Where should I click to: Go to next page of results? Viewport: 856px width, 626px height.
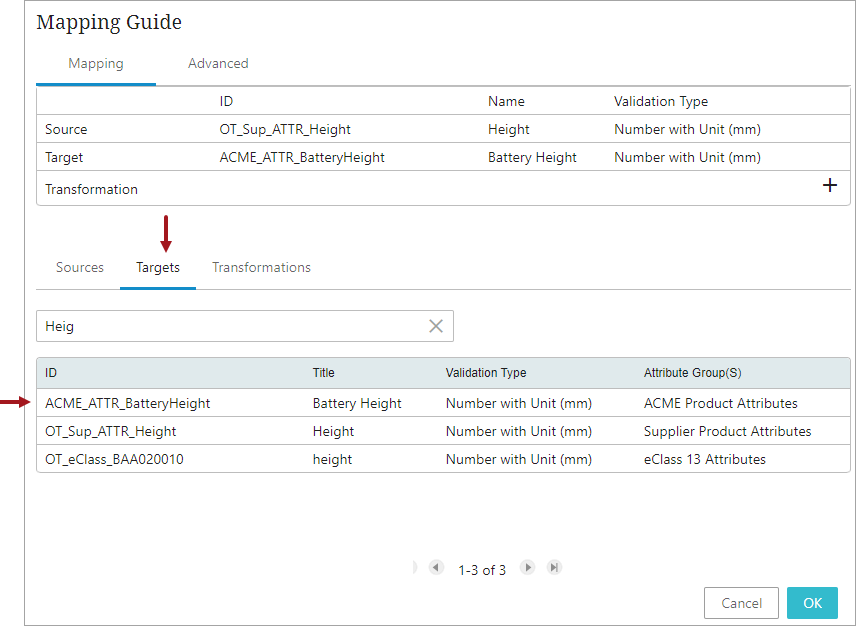click(527, 568)
